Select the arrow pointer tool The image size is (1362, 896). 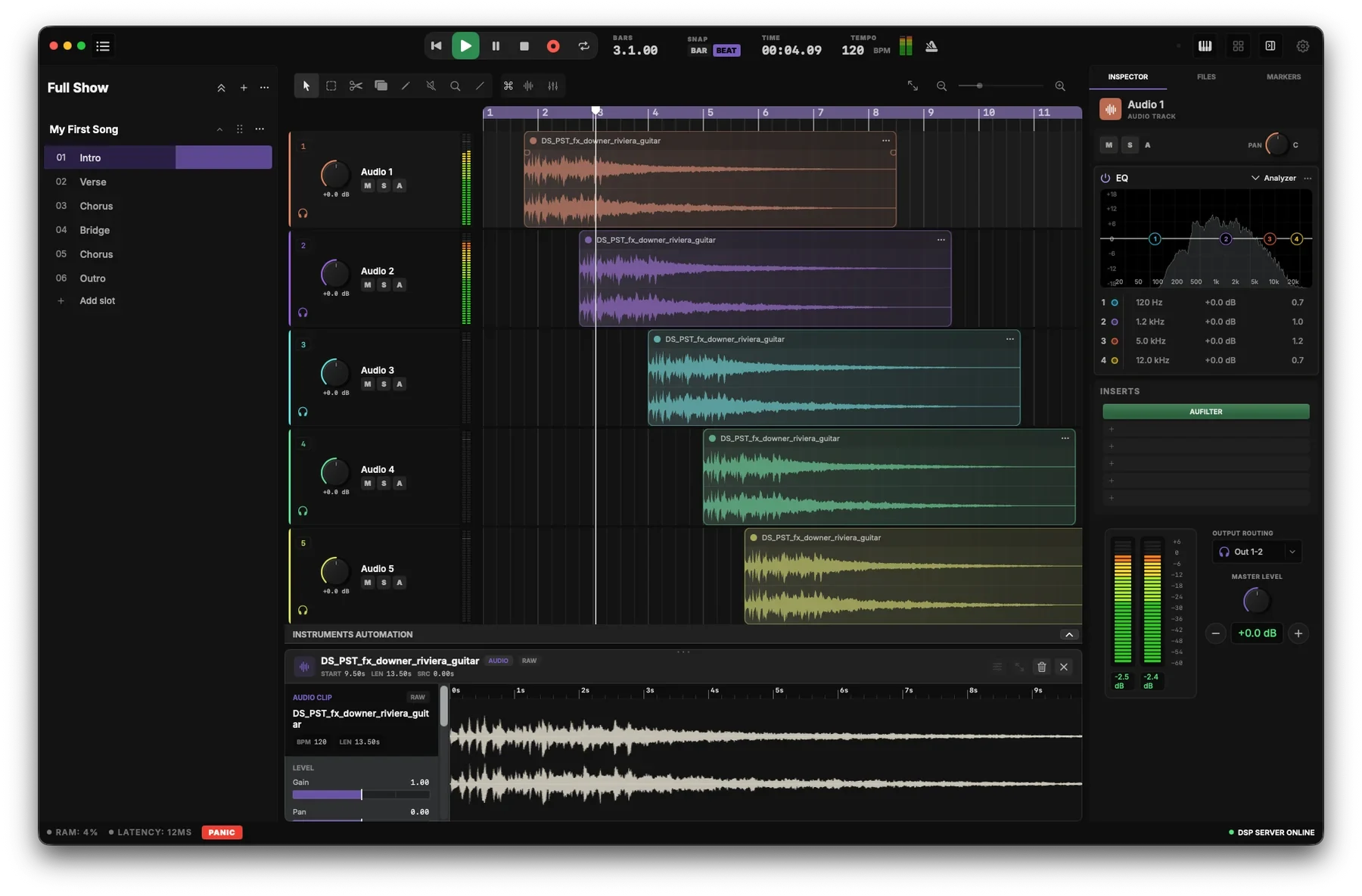click(x=306, y=86)
